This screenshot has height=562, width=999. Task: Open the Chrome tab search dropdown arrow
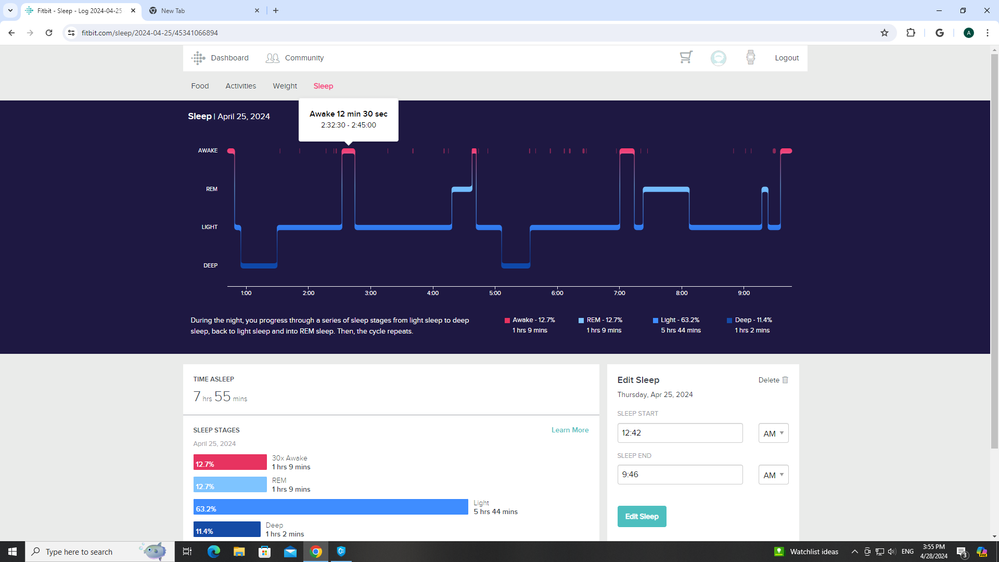[x=10, y=10]
